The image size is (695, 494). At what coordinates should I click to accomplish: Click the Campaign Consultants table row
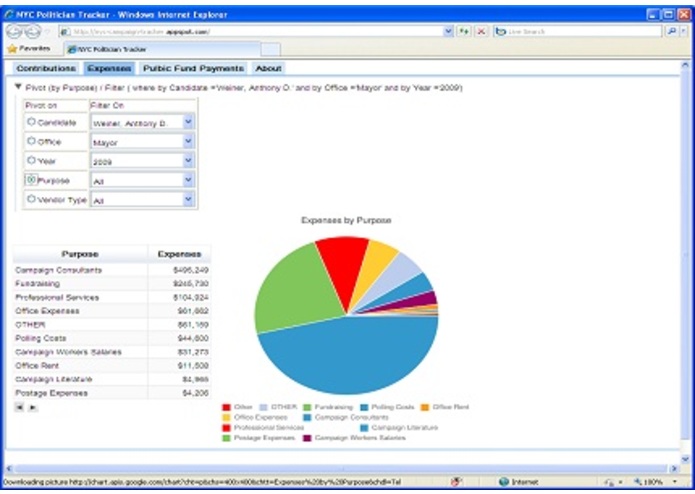[112, 270]
